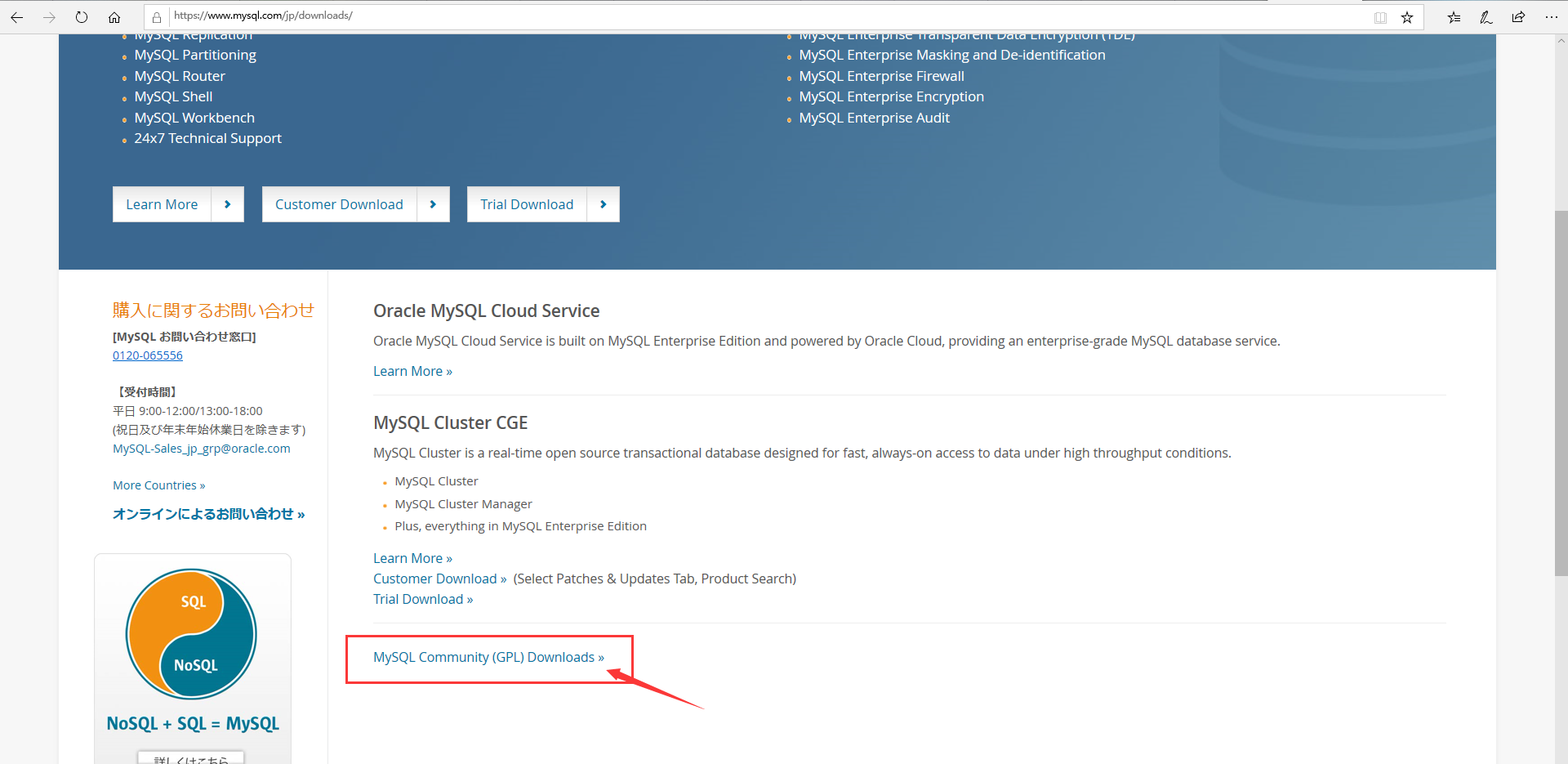The image size is (1568, 764).
Task: Click the Learn More button in blue banner
Action: click(x=162, y=204)
